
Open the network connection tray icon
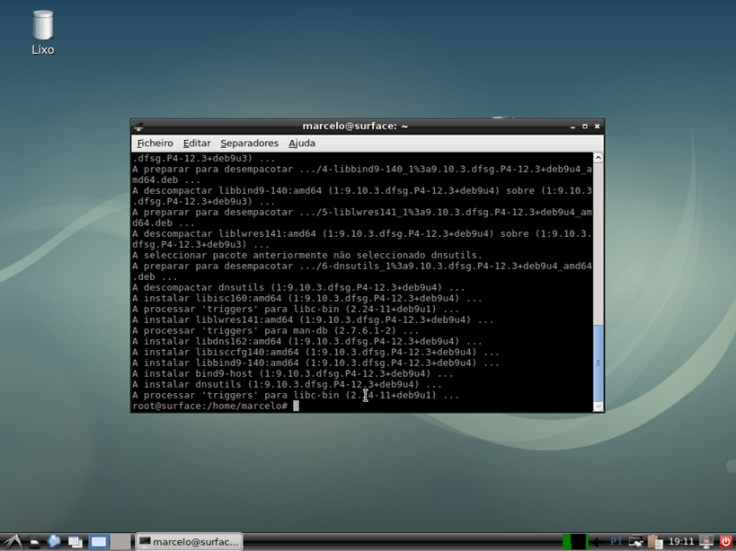point(636,541)
